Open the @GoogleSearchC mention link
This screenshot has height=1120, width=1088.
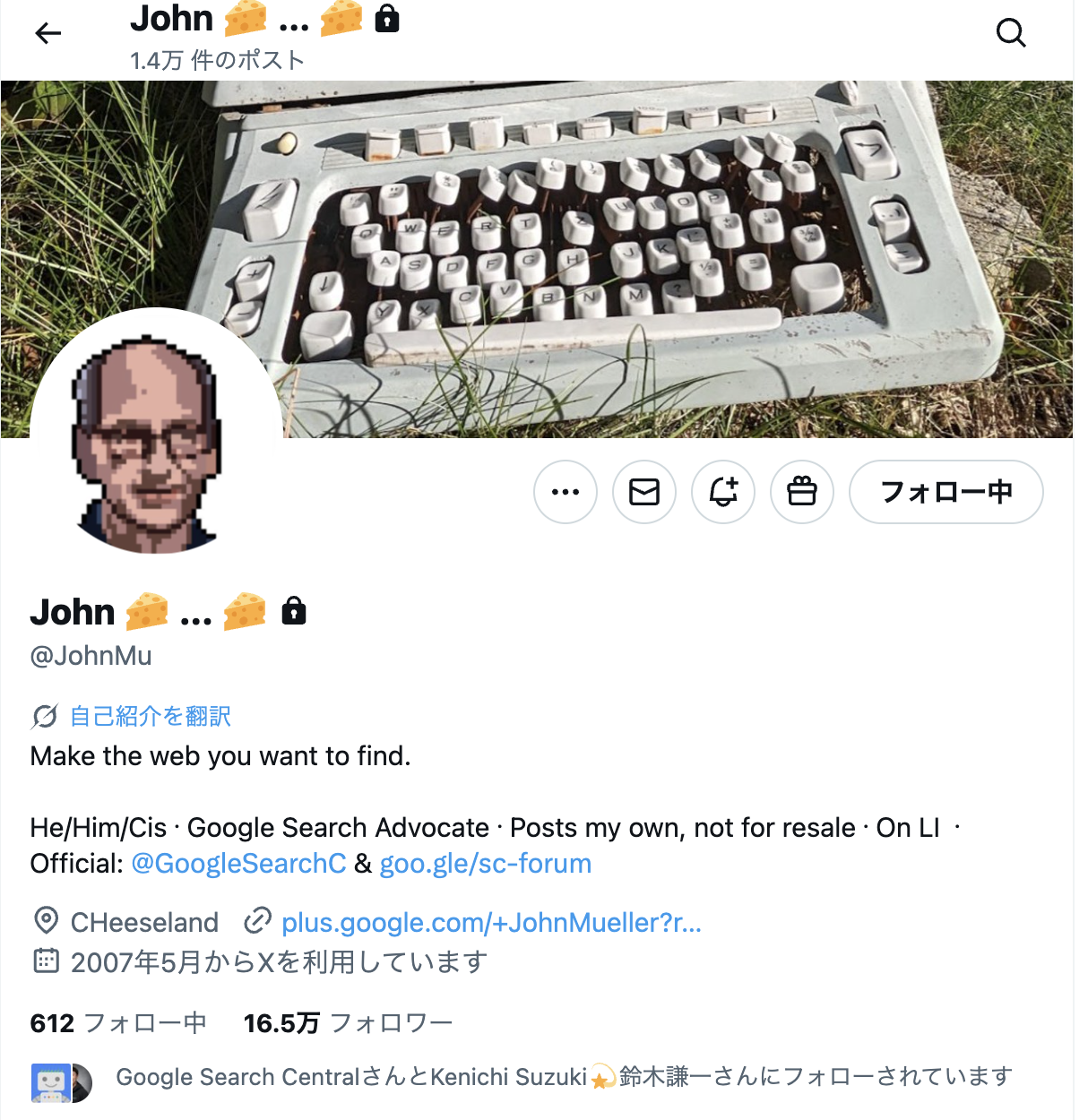pos(238,864)
